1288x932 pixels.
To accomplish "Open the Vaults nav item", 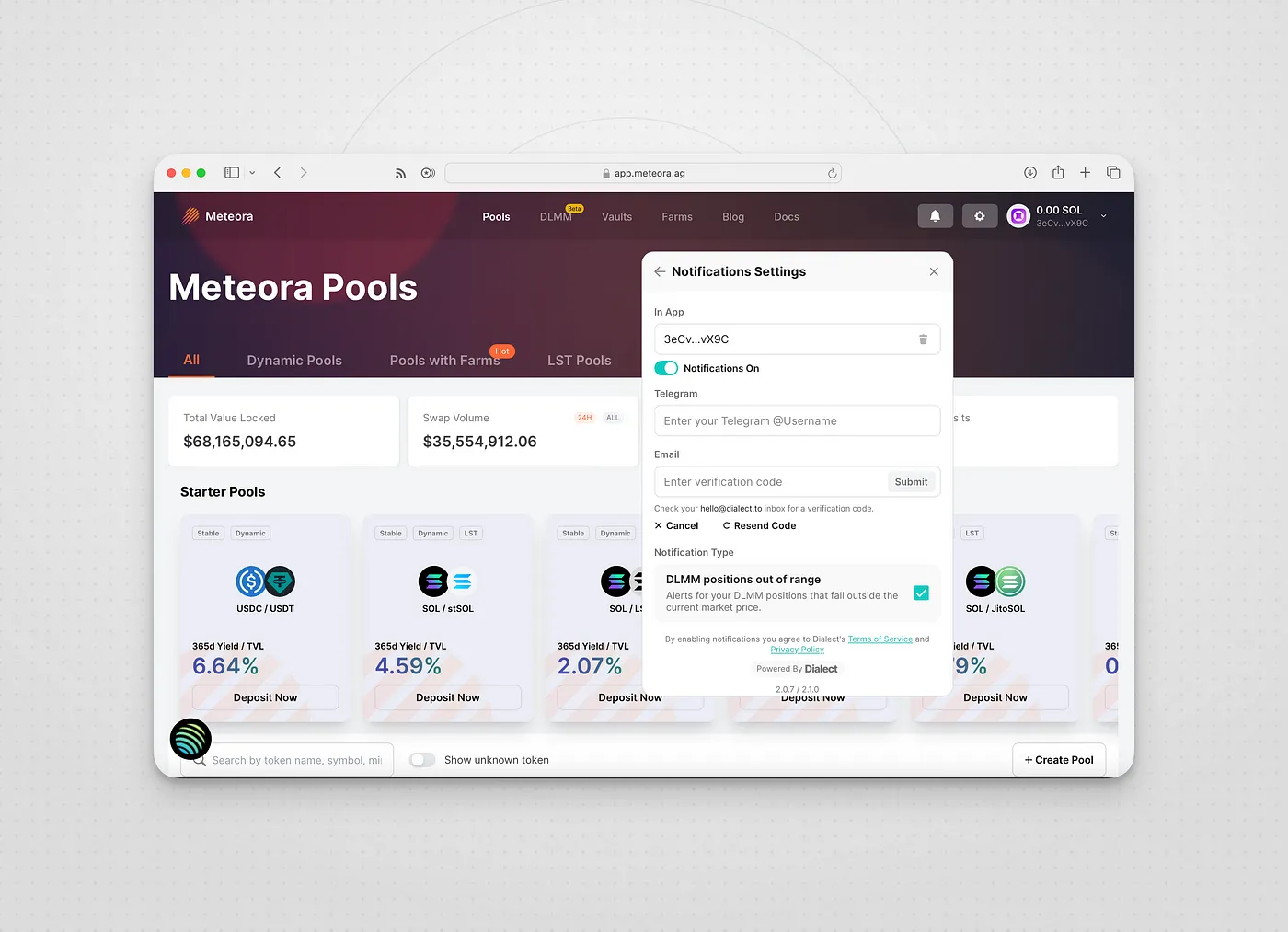I will pos(616,217).
